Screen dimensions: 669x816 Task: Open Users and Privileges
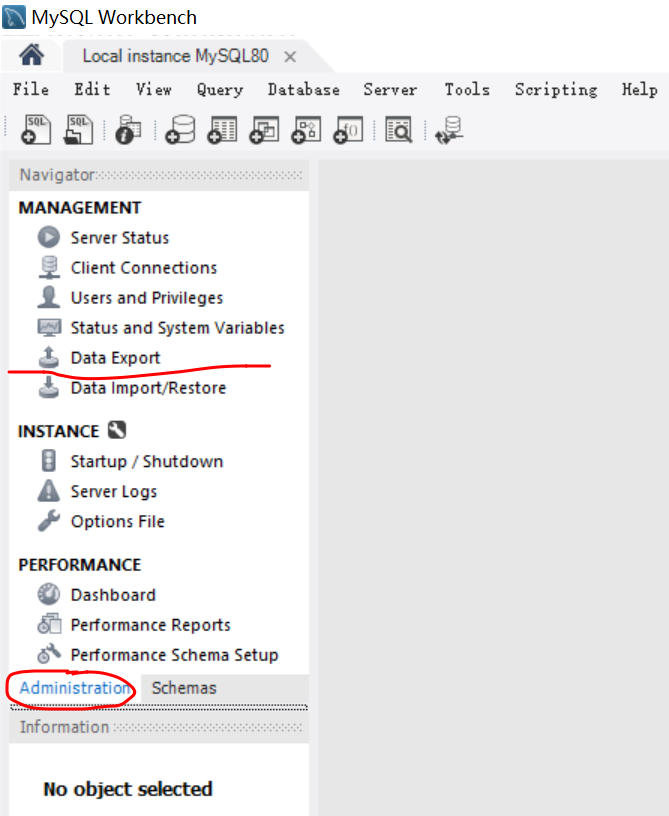[147, 298]
